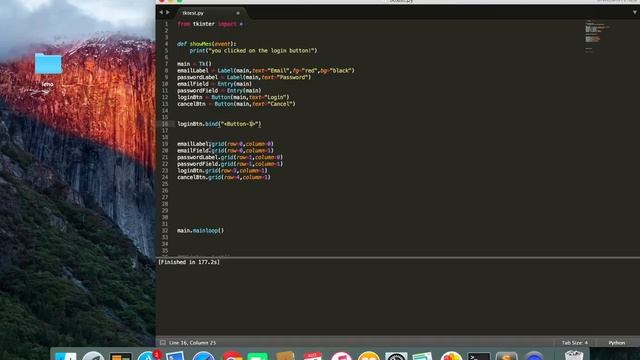
Task: Open the App Store dock icon
Action: point(148,356)
